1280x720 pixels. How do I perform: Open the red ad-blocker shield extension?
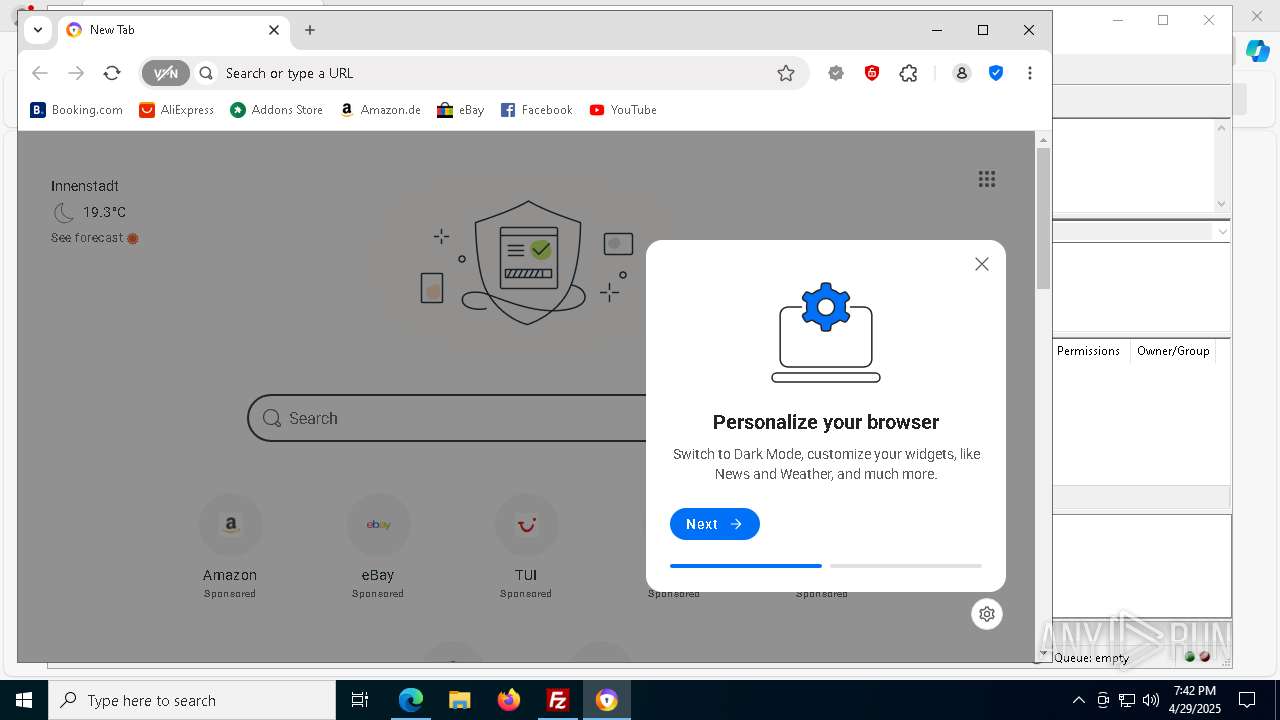(872, 73)
